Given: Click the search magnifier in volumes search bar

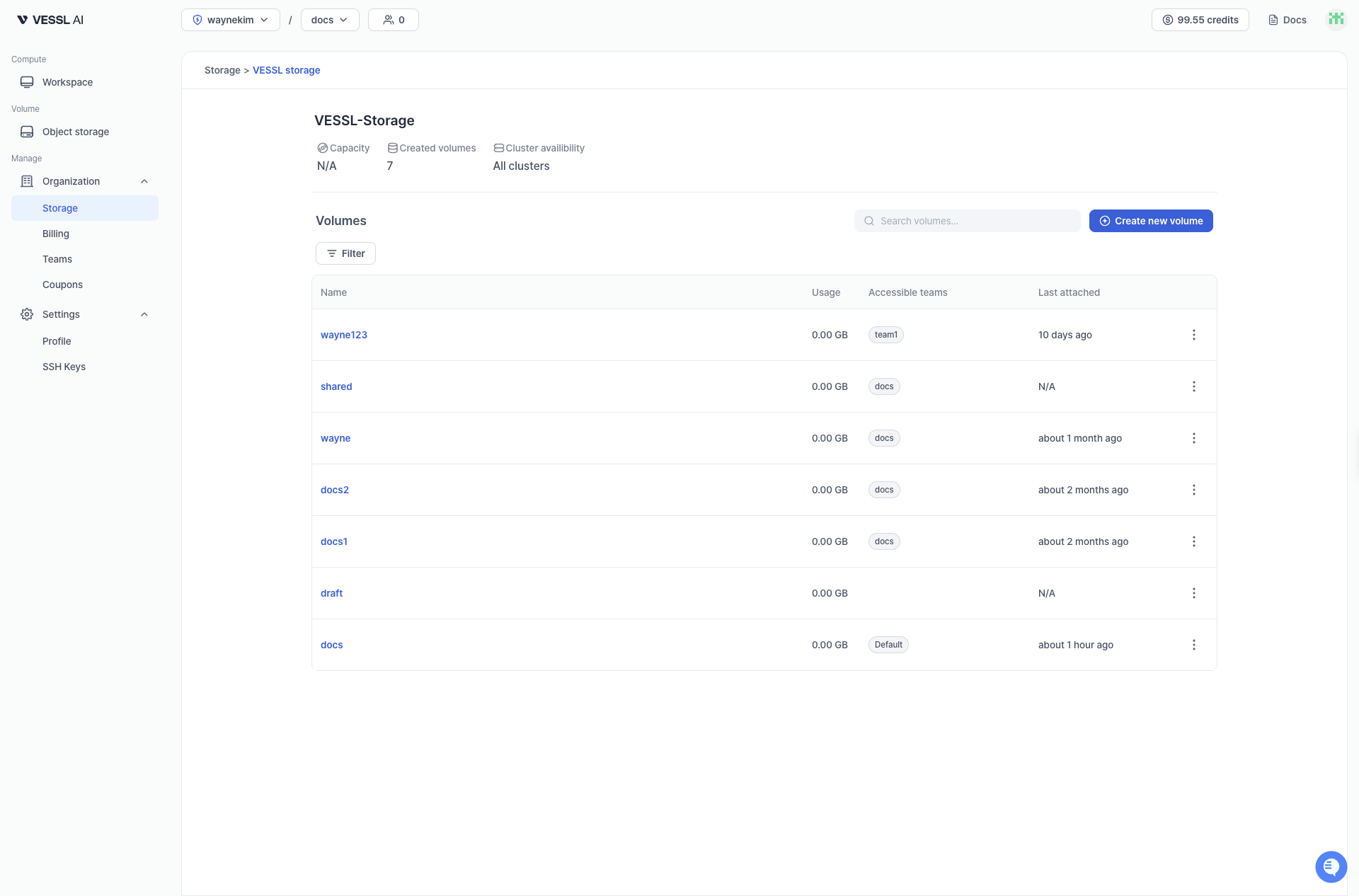Looking at the screenshot, I should 868,220.
